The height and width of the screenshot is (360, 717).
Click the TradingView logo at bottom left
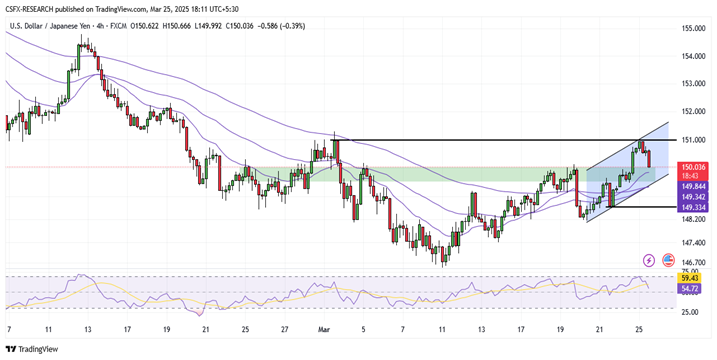(x=32, y=349)
